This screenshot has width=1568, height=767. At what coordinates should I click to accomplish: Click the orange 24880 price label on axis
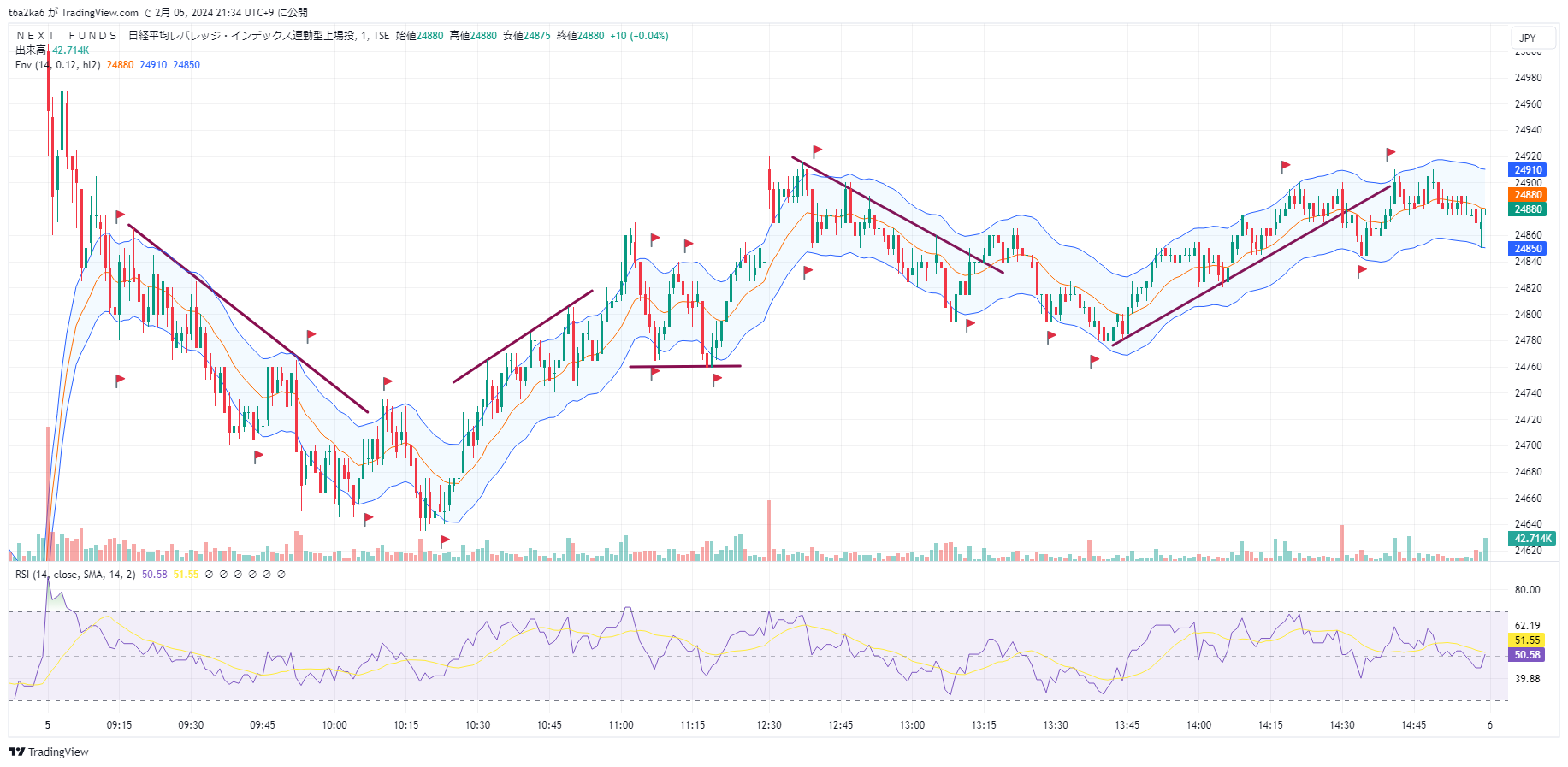pos(1528,195)
